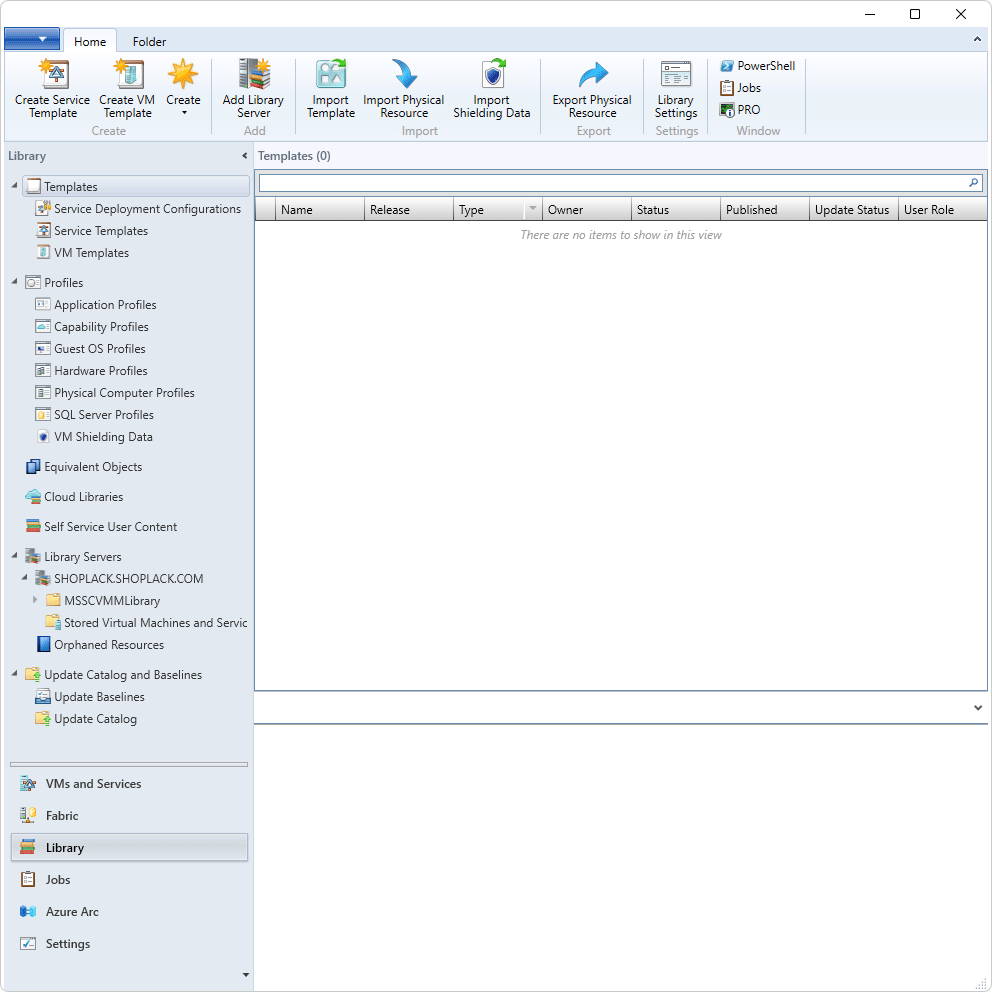Open the Library workspace button

point(129,848)
